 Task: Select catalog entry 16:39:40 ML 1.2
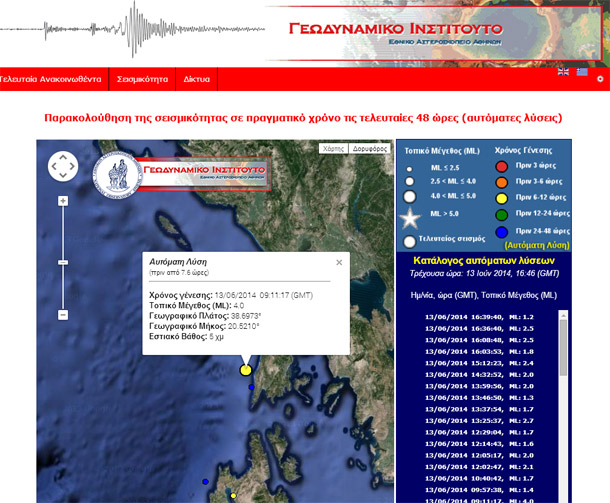coord(479,317)
